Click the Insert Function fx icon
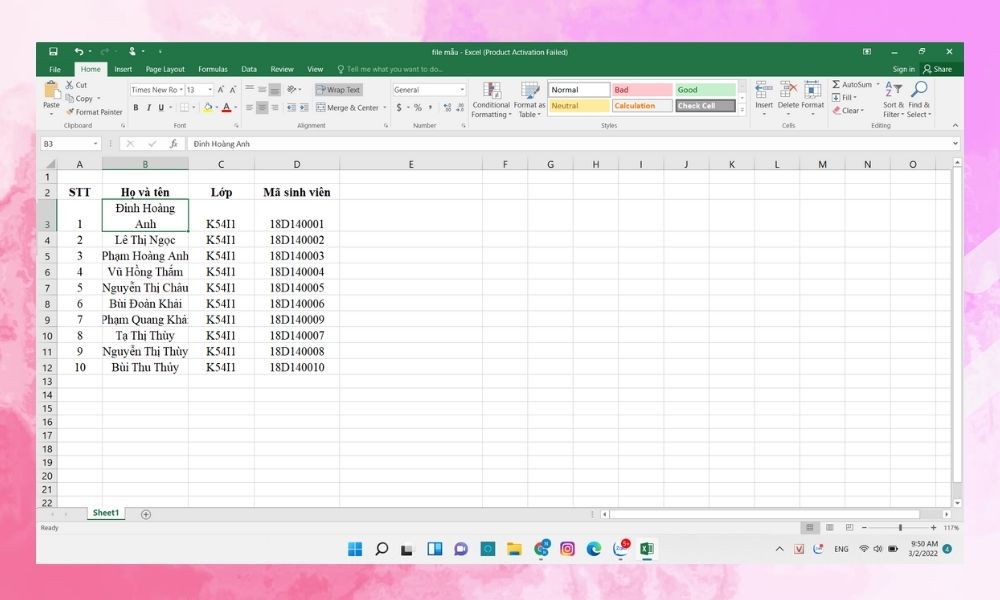The width and height of the screenshot is (1000, 600). click(173, 144)
